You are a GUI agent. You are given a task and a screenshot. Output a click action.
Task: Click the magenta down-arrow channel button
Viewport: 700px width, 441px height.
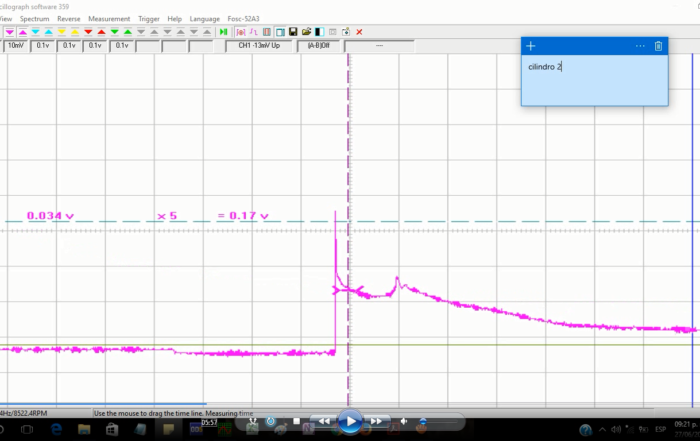[9, 32]
